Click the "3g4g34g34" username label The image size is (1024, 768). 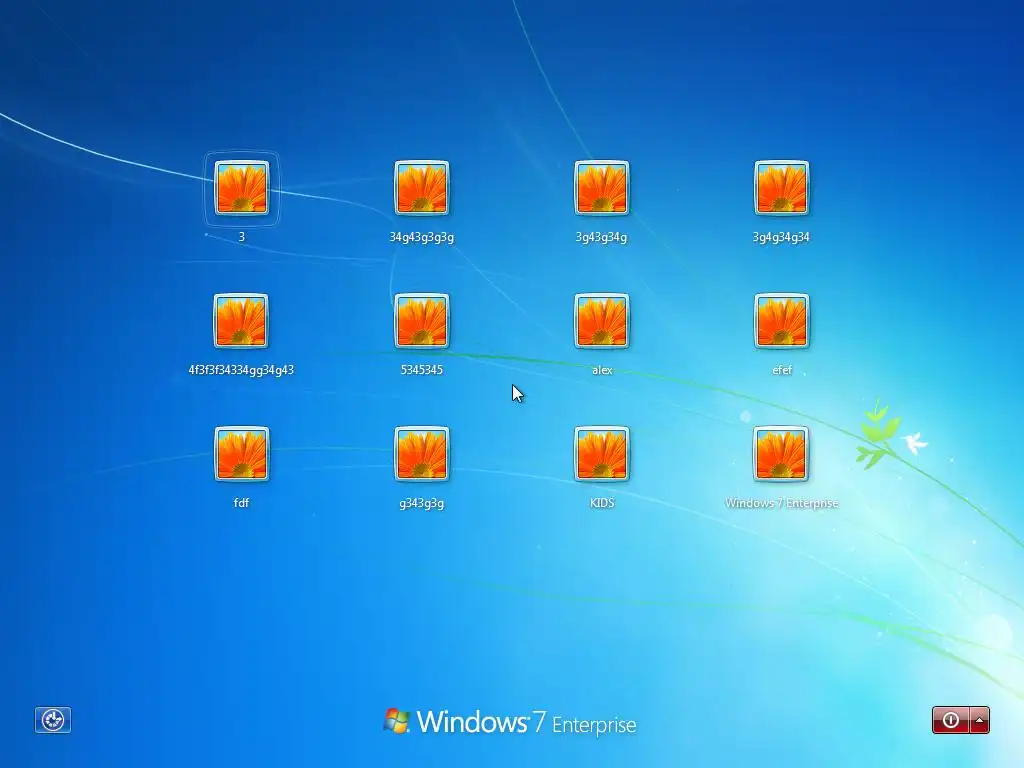click(781, 237)
